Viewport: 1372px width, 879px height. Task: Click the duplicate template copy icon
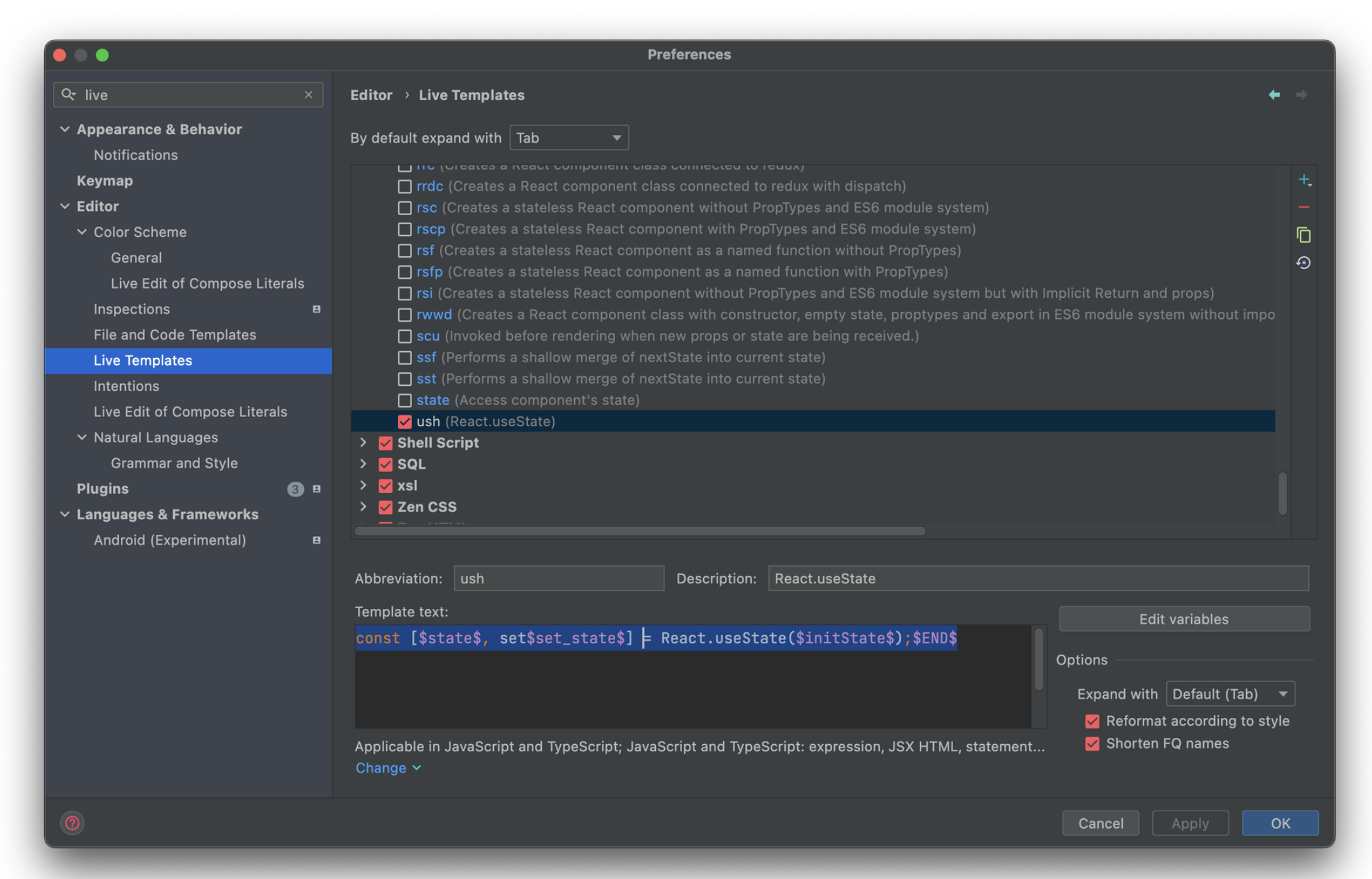tap(1304, 235)
